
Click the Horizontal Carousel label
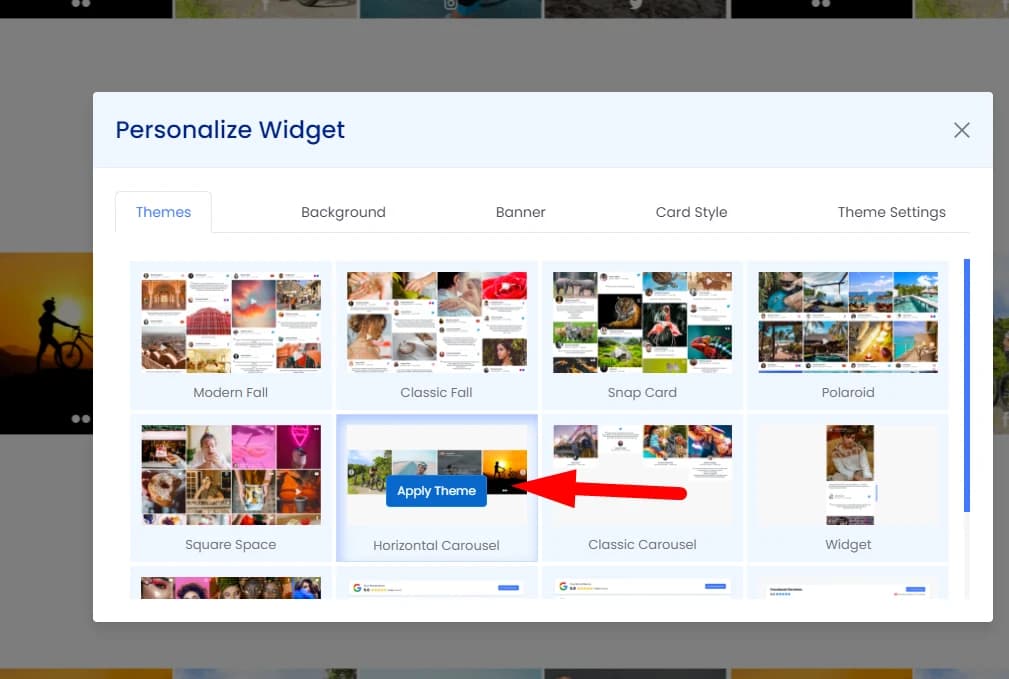436,545
